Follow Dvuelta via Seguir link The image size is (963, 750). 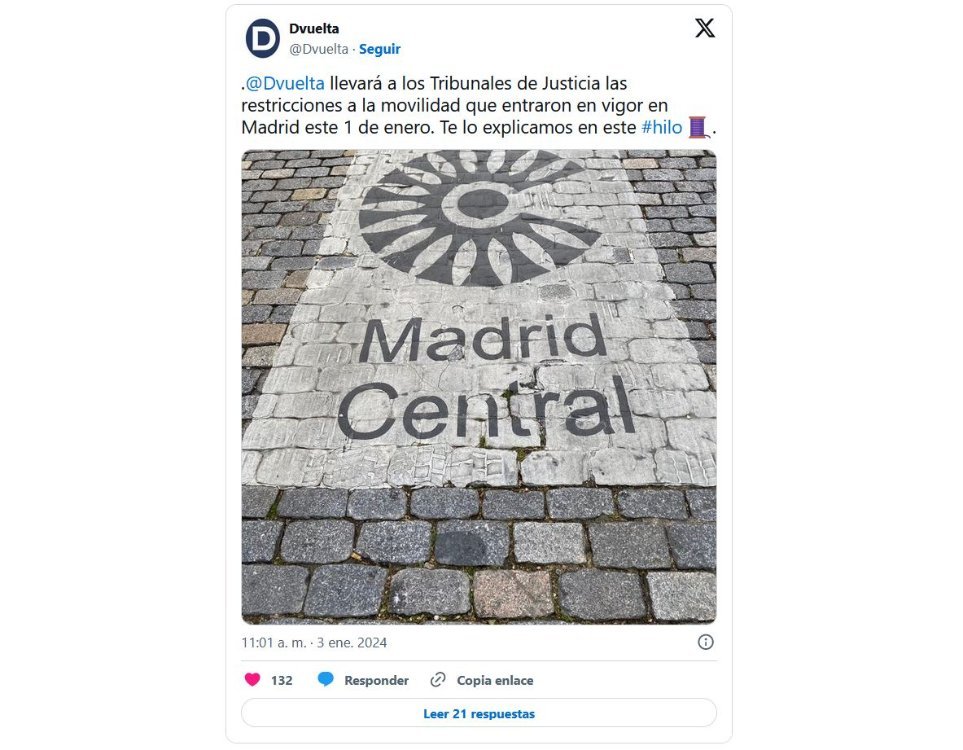tap(380, 49)
